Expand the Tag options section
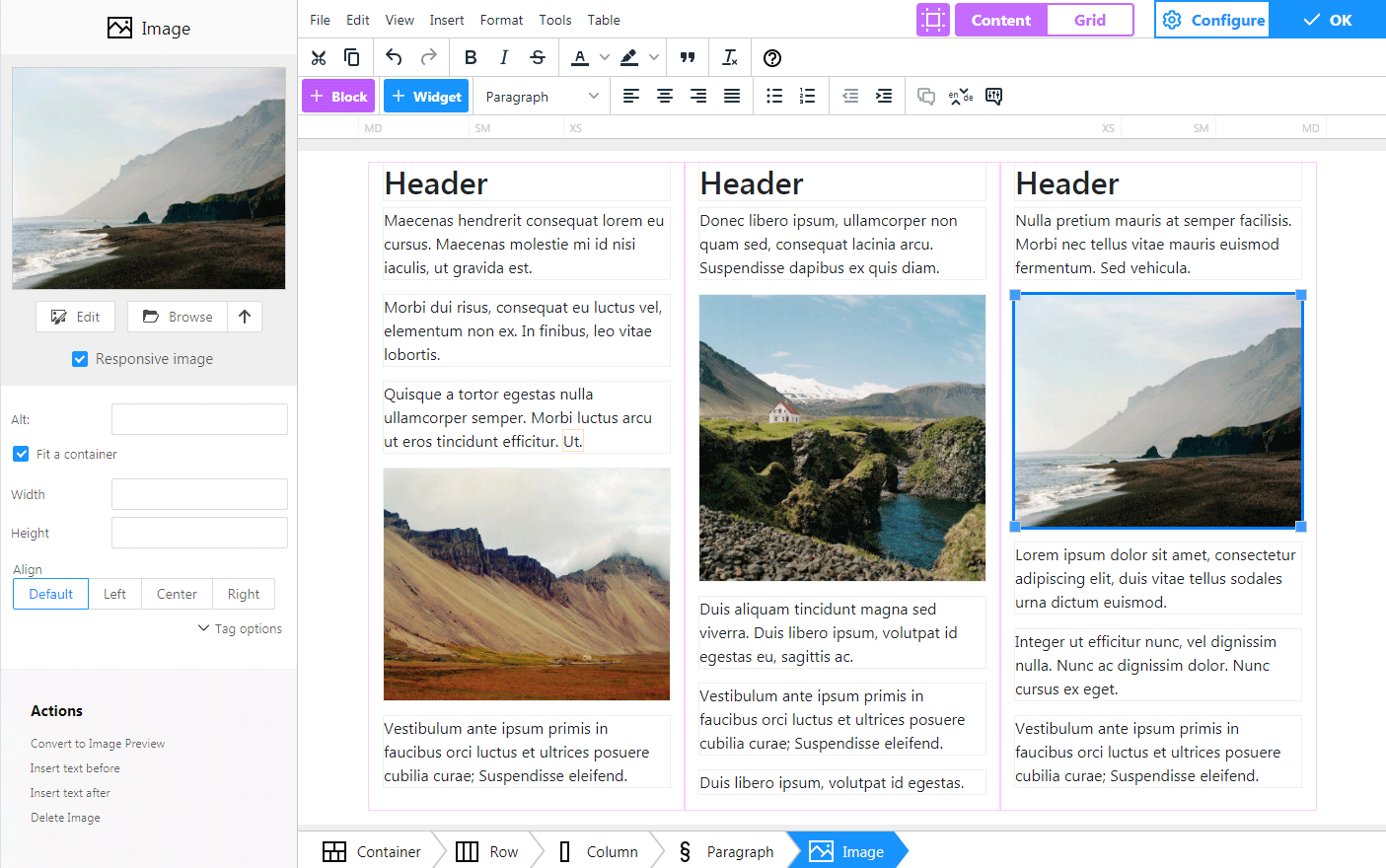The width and height of the screenshot is (1386, 868). coord(239,628)
